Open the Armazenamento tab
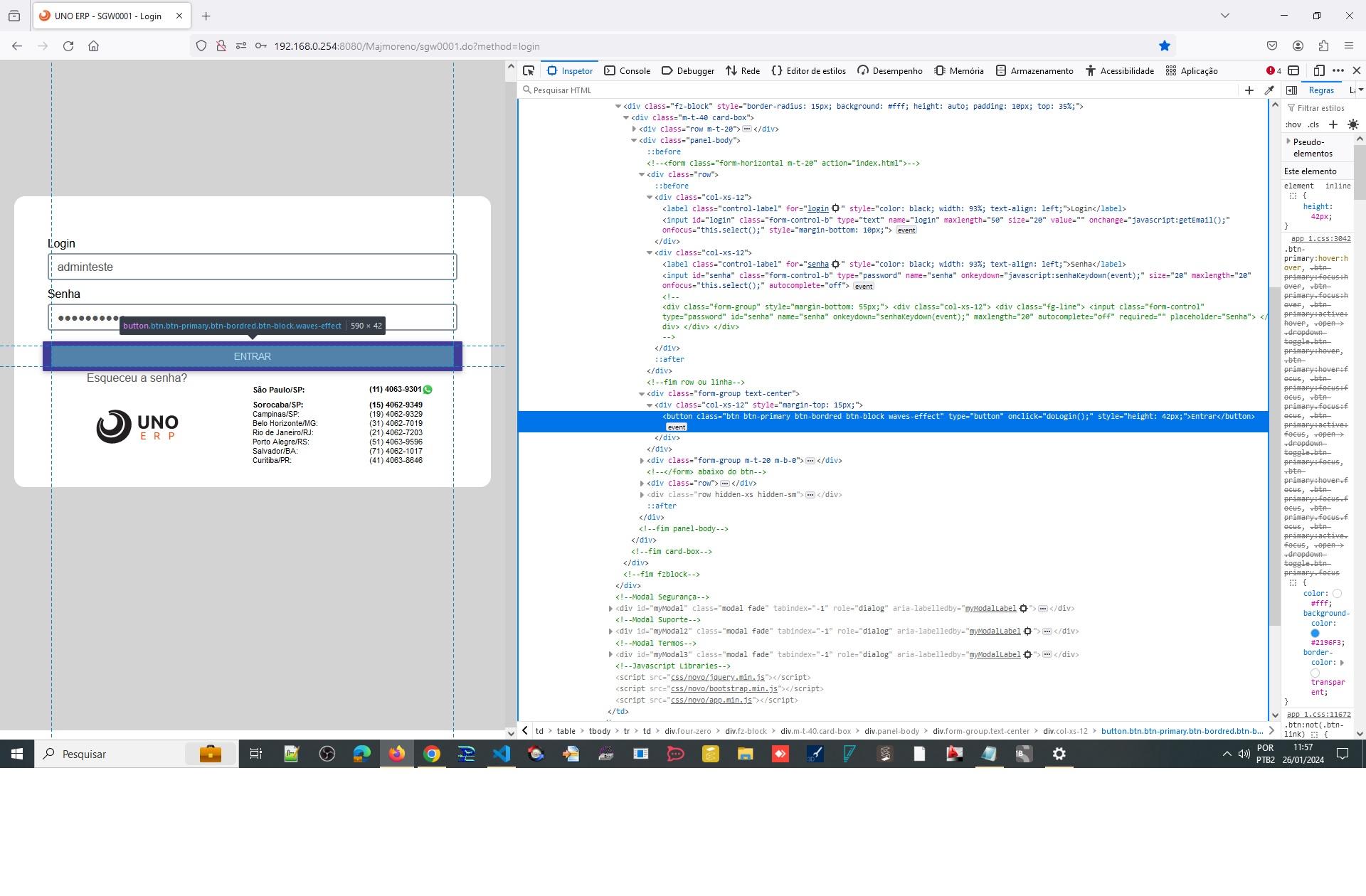The image size is (1366, 896). tap(1034, 70)
